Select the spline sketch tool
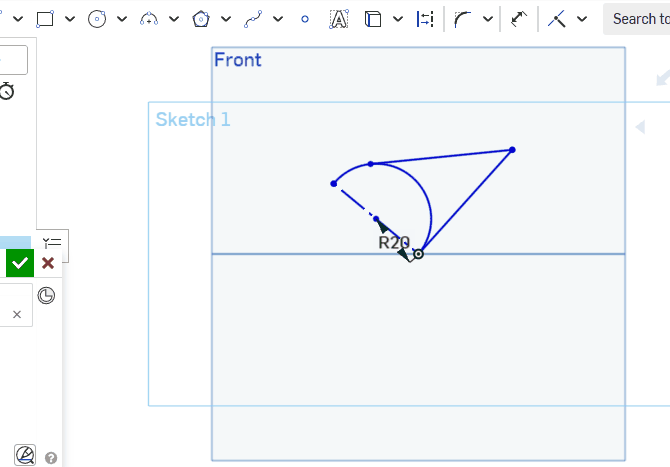670x467 pixels. click(x=253, y=19)
